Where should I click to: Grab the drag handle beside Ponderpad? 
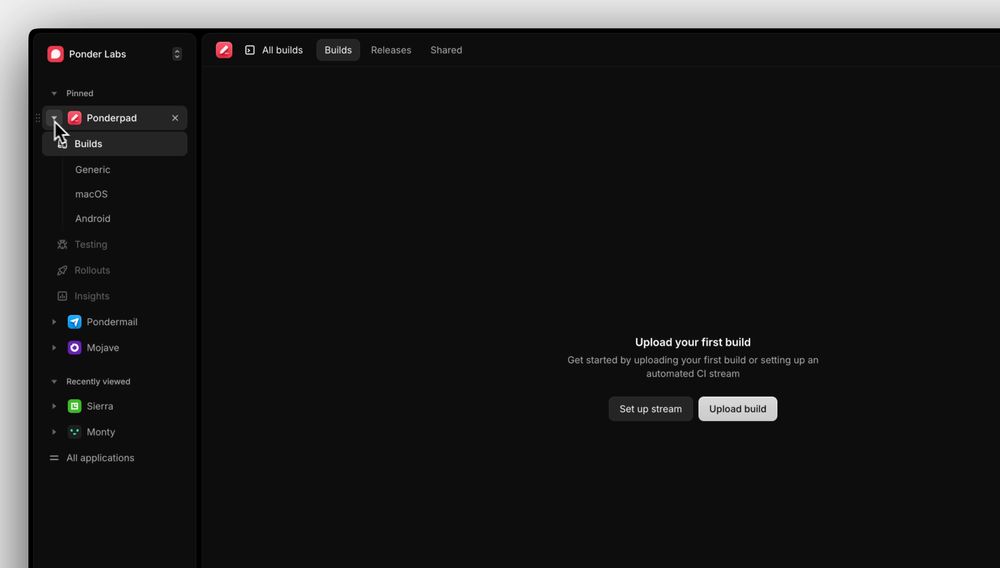[38, 118]
